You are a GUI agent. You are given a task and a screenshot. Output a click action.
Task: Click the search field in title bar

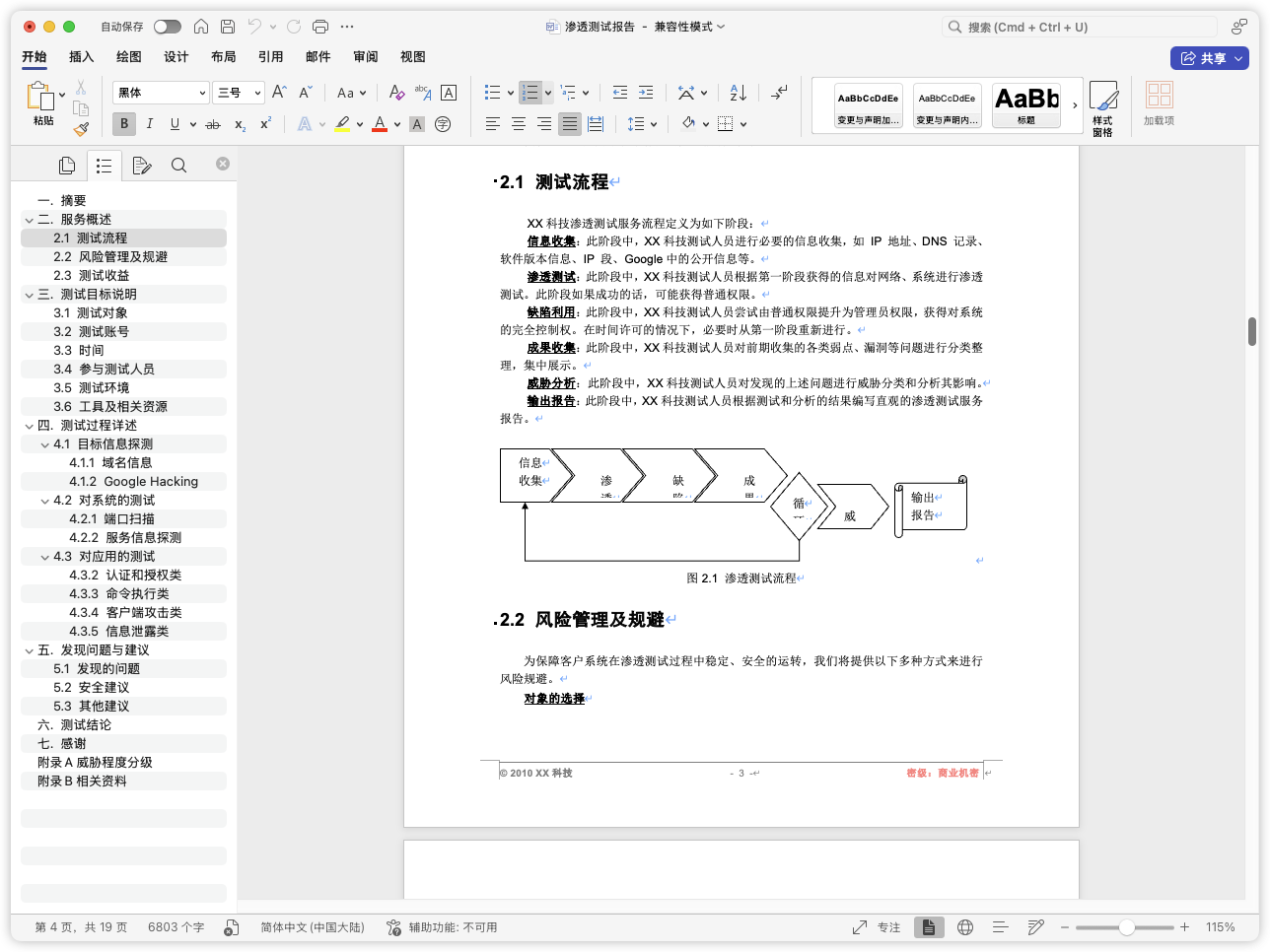[1080, 27]
